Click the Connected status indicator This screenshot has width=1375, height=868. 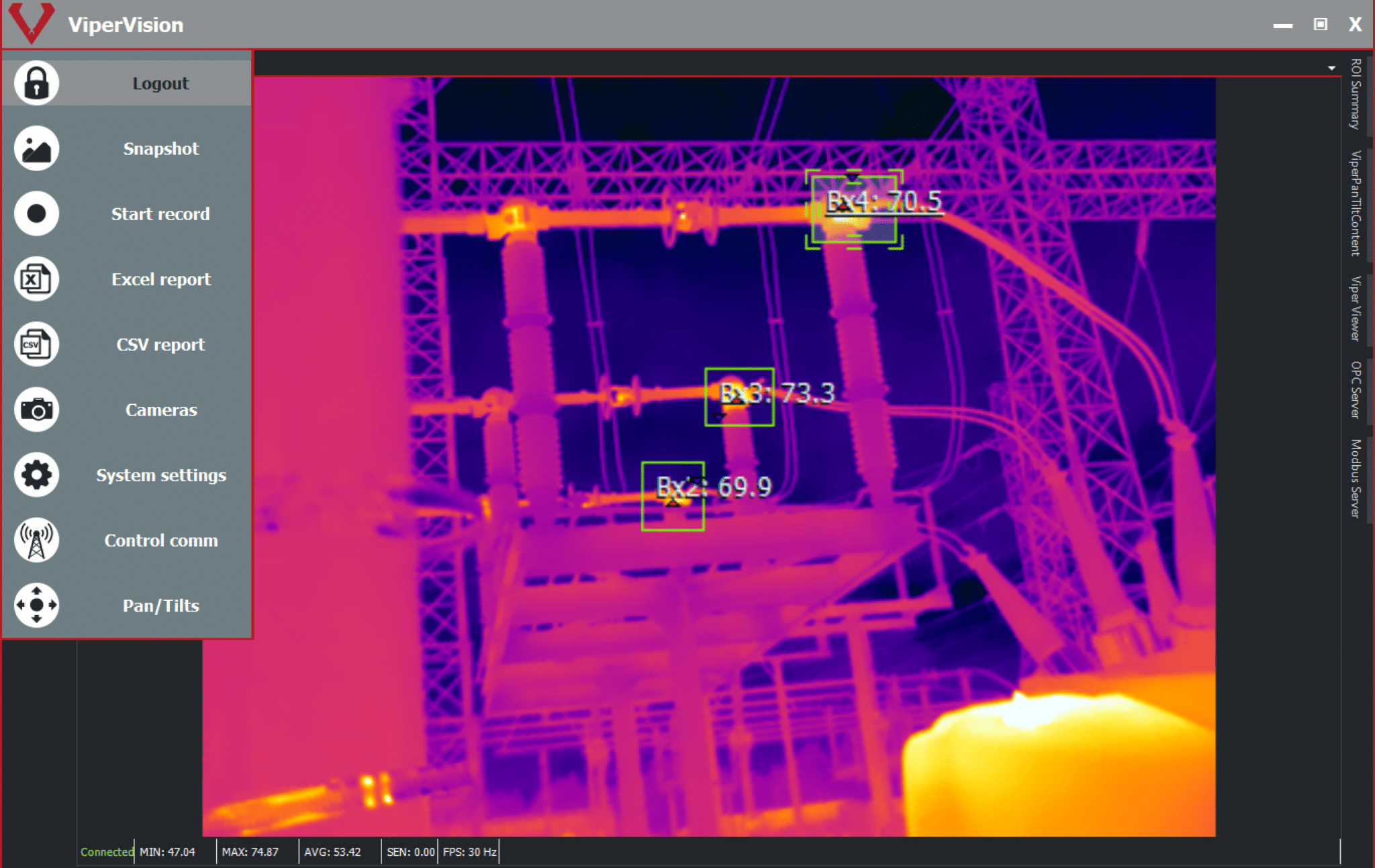point(107,851)
